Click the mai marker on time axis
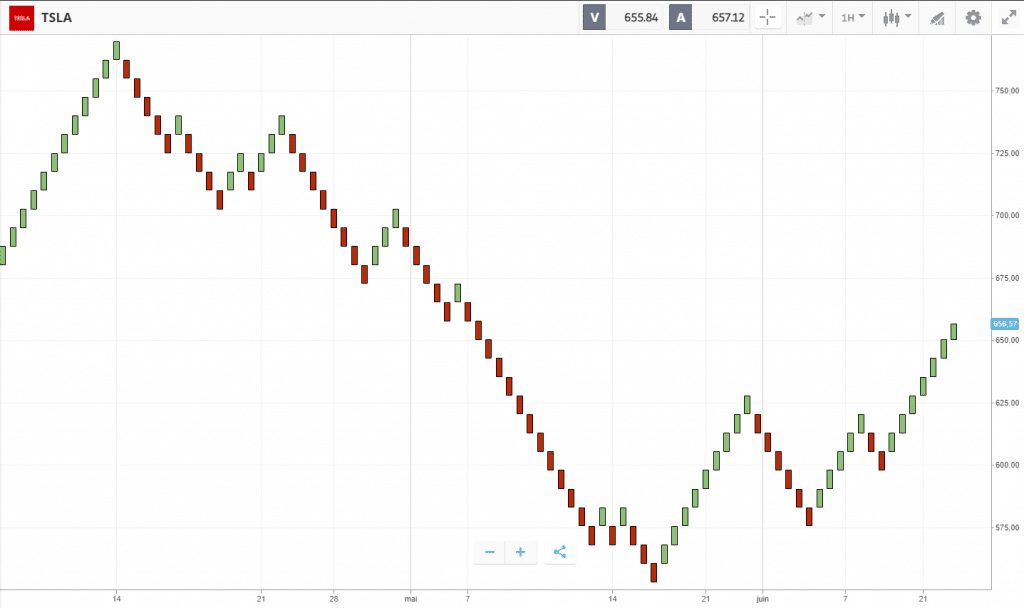The height and width of the screenshot is (608, 1024). (x=411, y=599)
